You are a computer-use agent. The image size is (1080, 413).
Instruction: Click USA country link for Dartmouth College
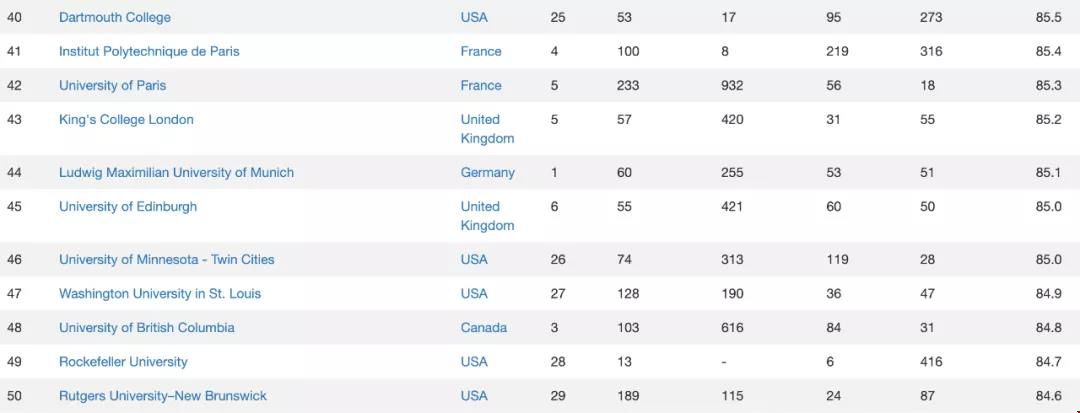click(474, 17)
